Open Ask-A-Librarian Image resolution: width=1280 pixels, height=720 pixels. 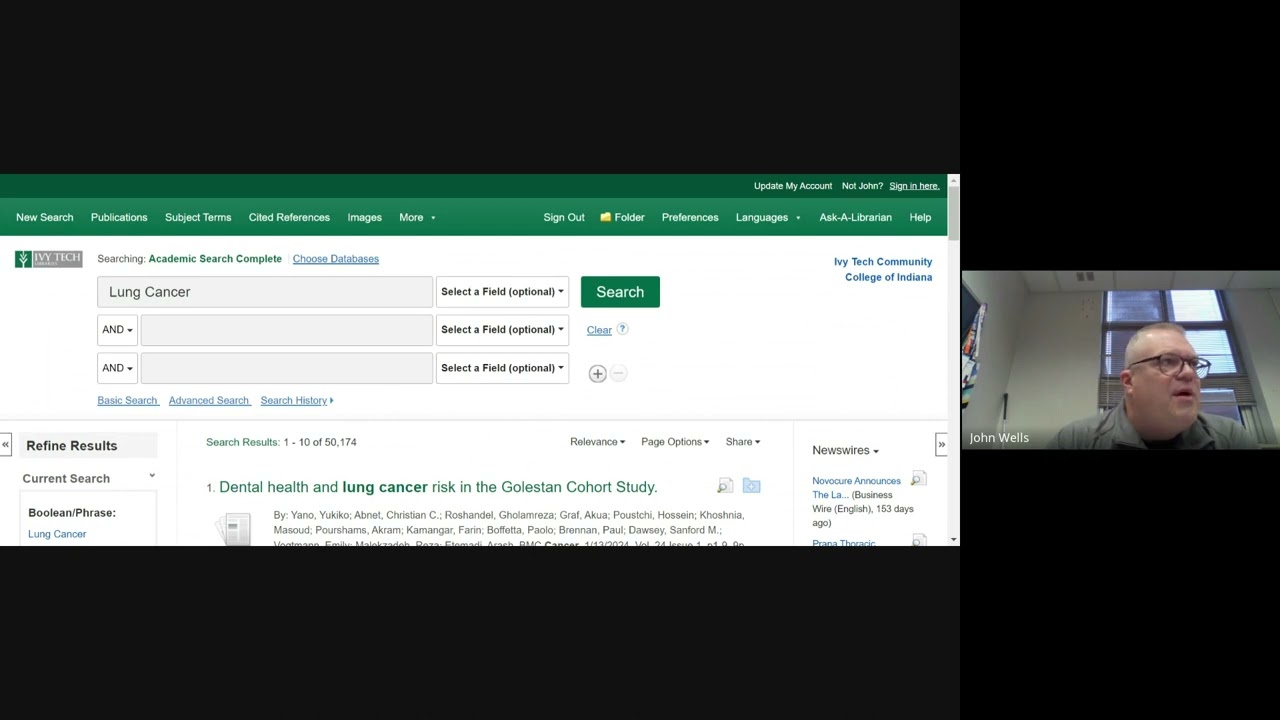pos(855,217)
